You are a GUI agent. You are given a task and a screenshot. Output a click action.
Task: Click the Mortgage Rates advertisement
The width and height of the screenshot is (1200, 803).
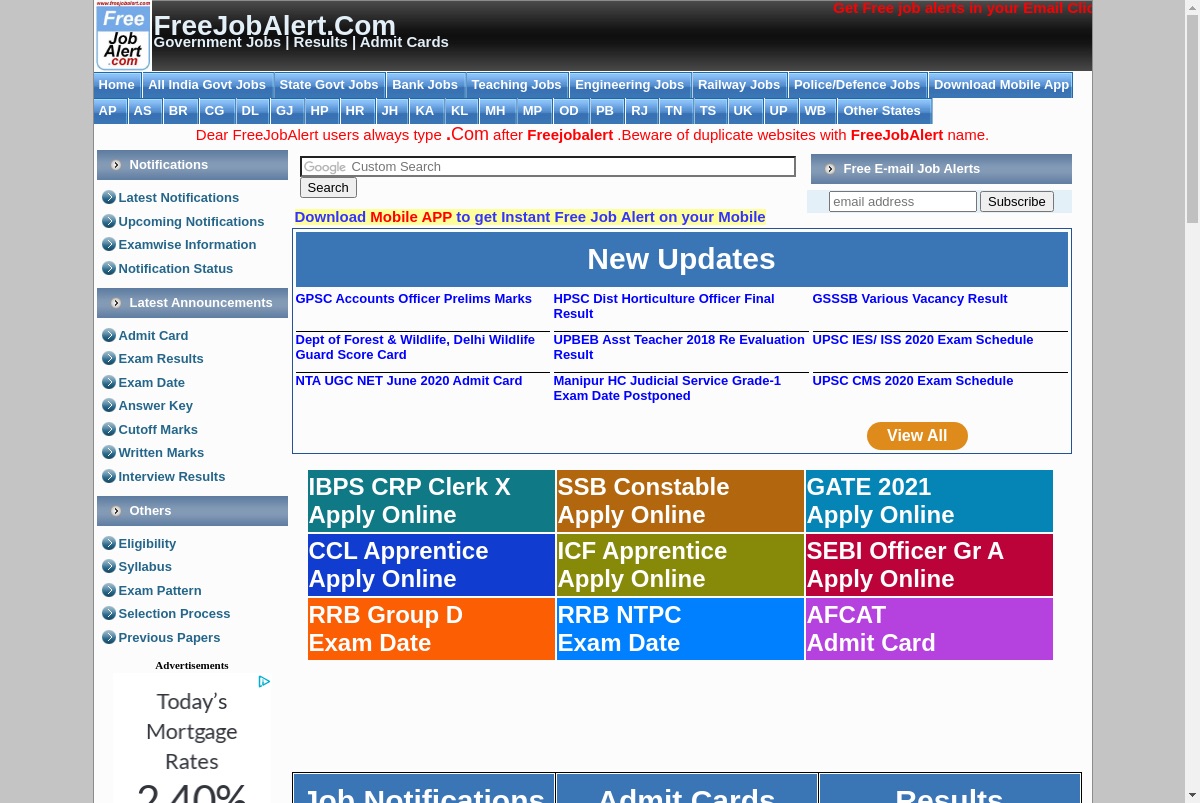(x=192, y=740)
